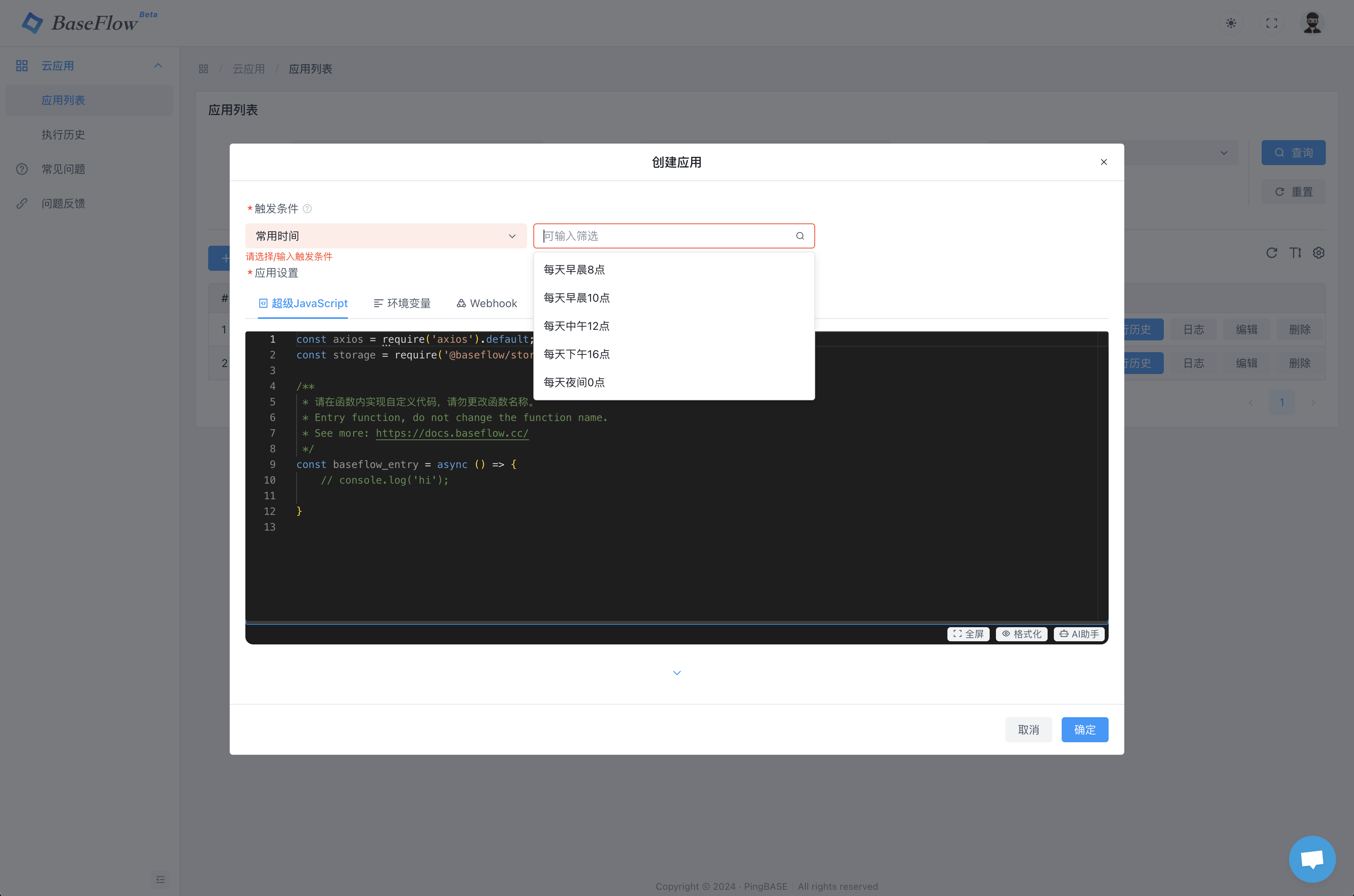Image resolution: width=1354 pixels, height=896 pixels.
Task: Switch to the Webhook tab
Action: [486, 304]
